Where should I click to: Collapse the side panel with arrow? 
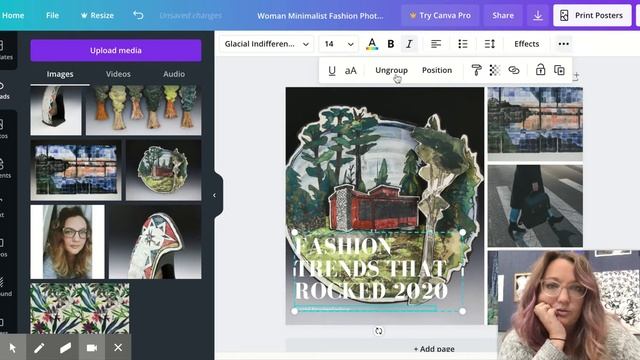click(214, 196)
